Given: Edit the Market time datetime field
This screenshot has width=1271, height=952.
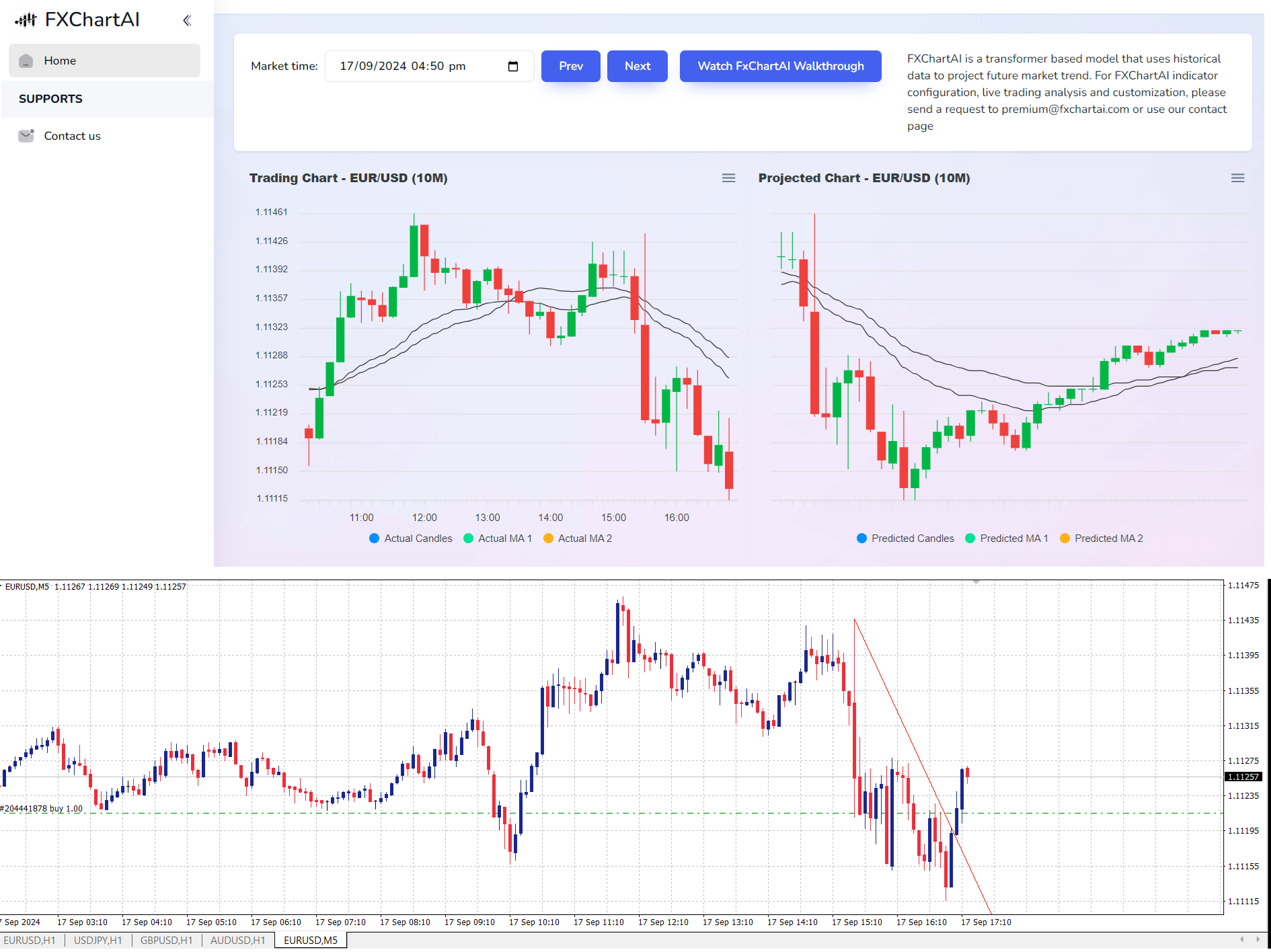Looking at the screenshot, I should (429, 66).
